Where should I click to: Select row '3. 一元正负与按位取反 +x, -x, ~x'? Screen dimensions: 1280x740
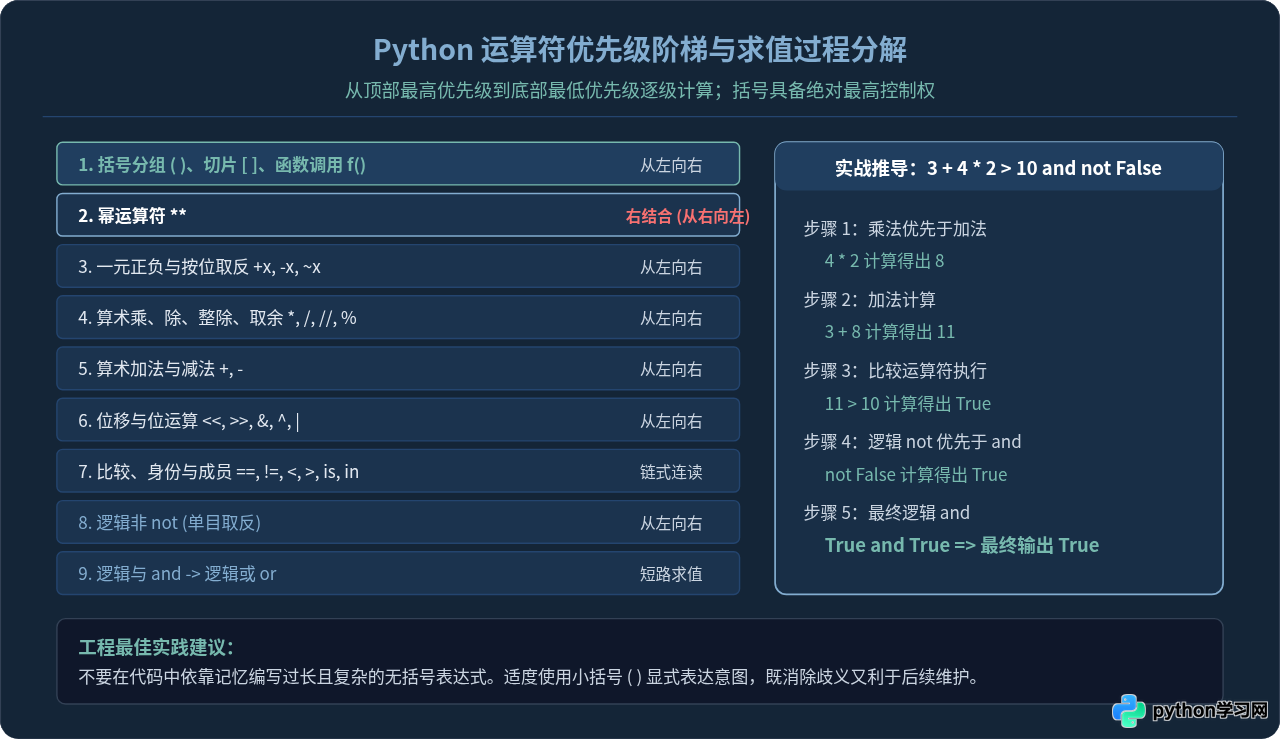(x=398, y=267)
